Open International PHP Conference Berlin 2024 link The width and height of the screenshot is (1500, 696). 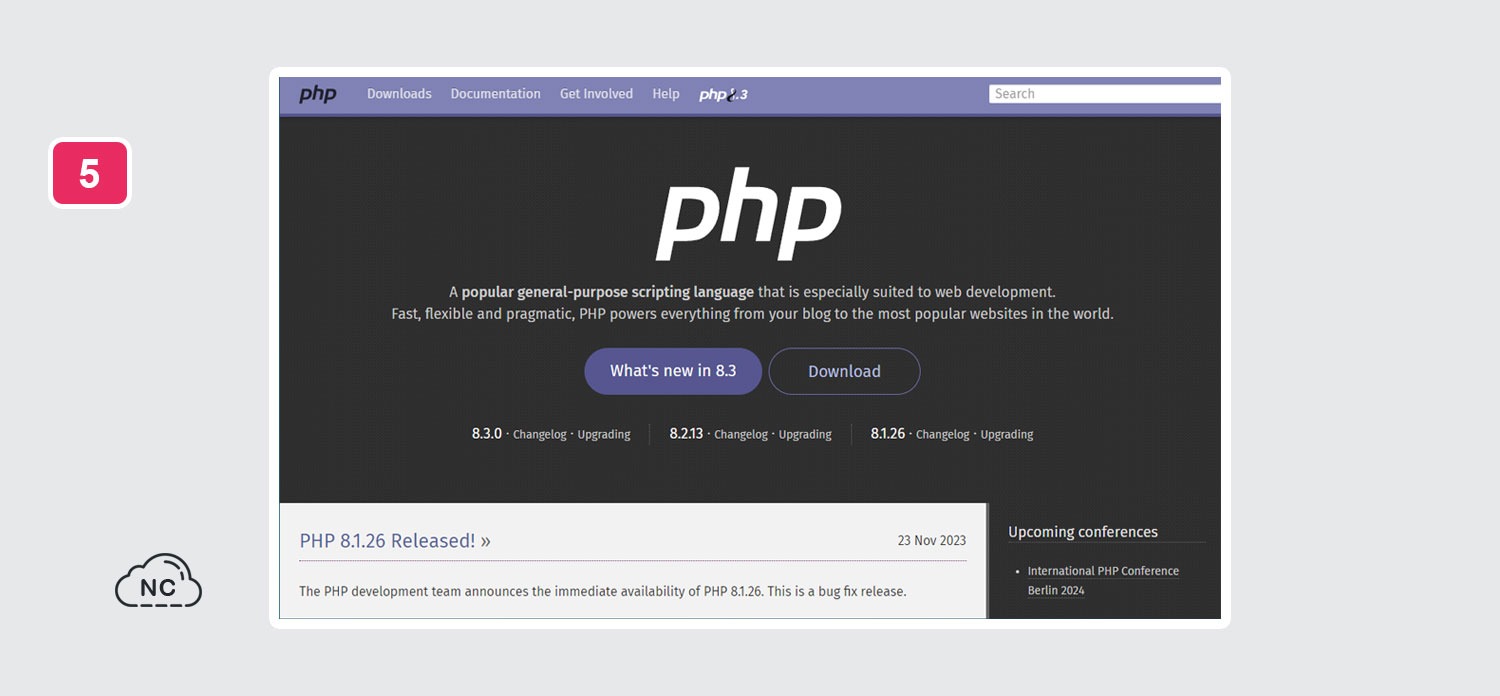(1103, 581)
